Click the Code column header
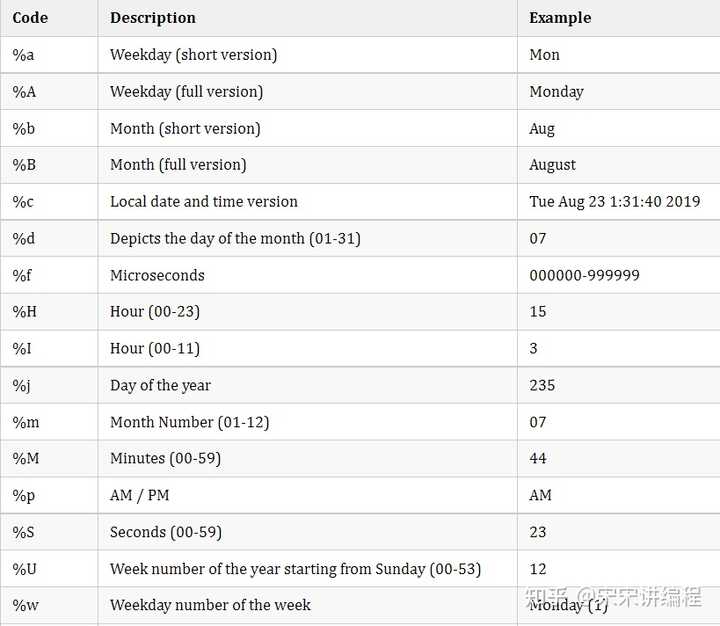The height and width of the screenshot is (626, 720). click(x=30, y=18)
